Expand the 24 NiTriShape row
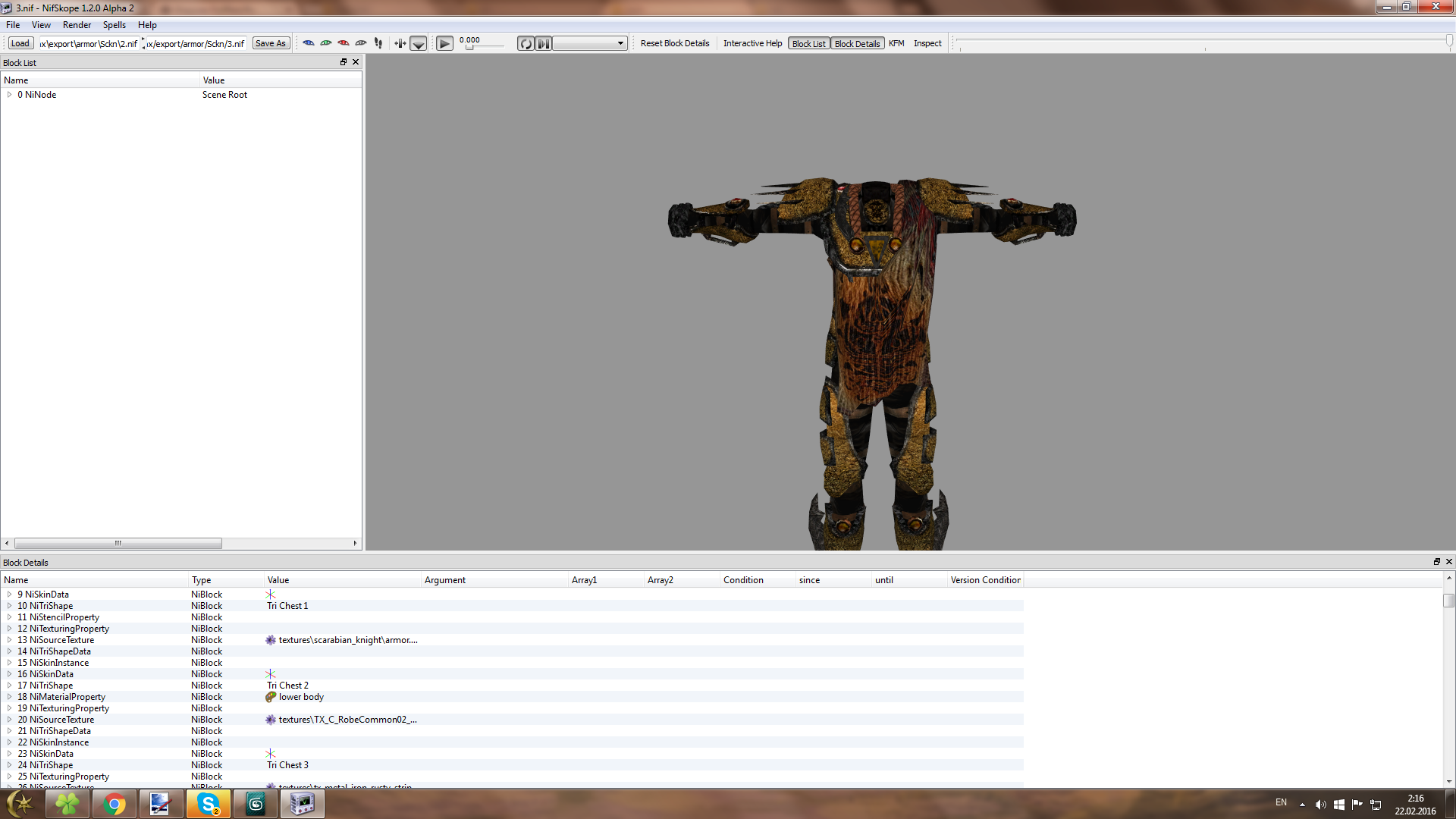 click(9, 765)
